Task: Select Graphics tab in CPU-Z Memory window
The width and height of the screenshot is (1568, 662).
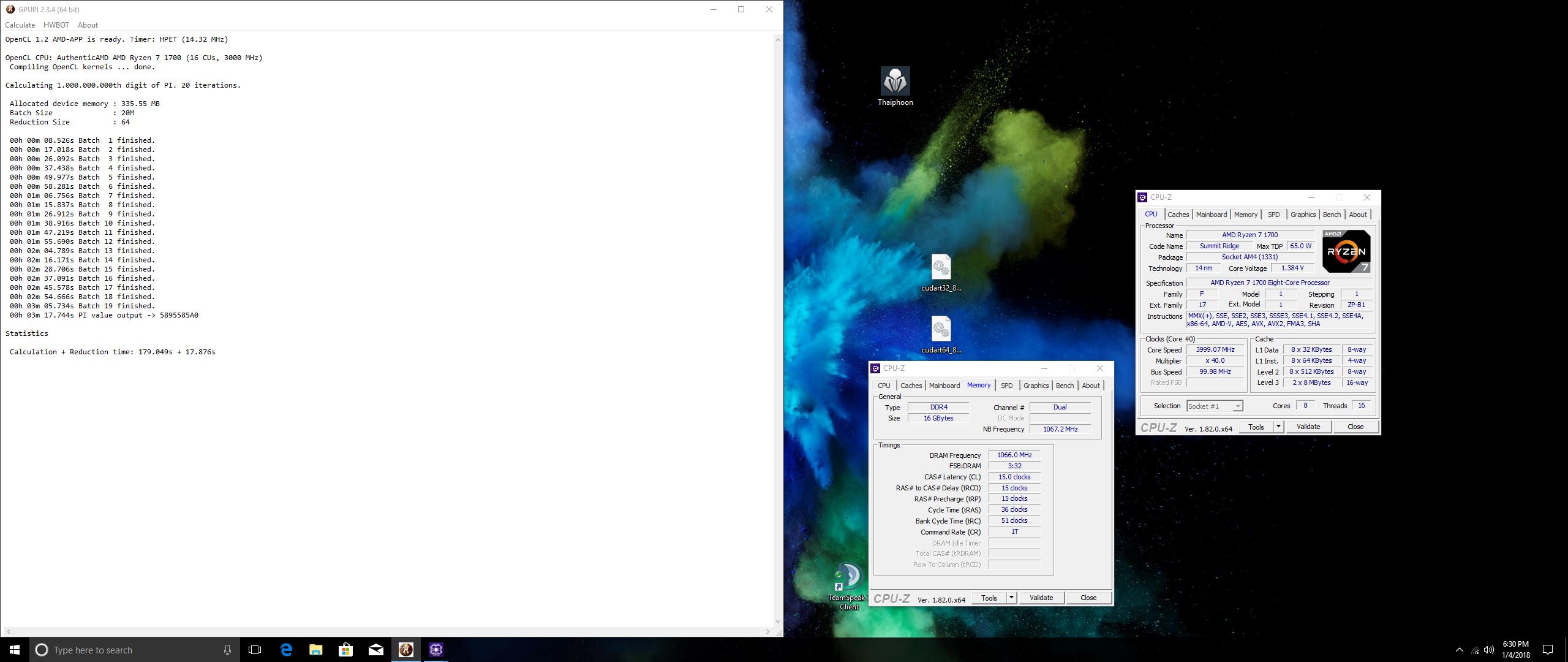Action: (1036, 386)
